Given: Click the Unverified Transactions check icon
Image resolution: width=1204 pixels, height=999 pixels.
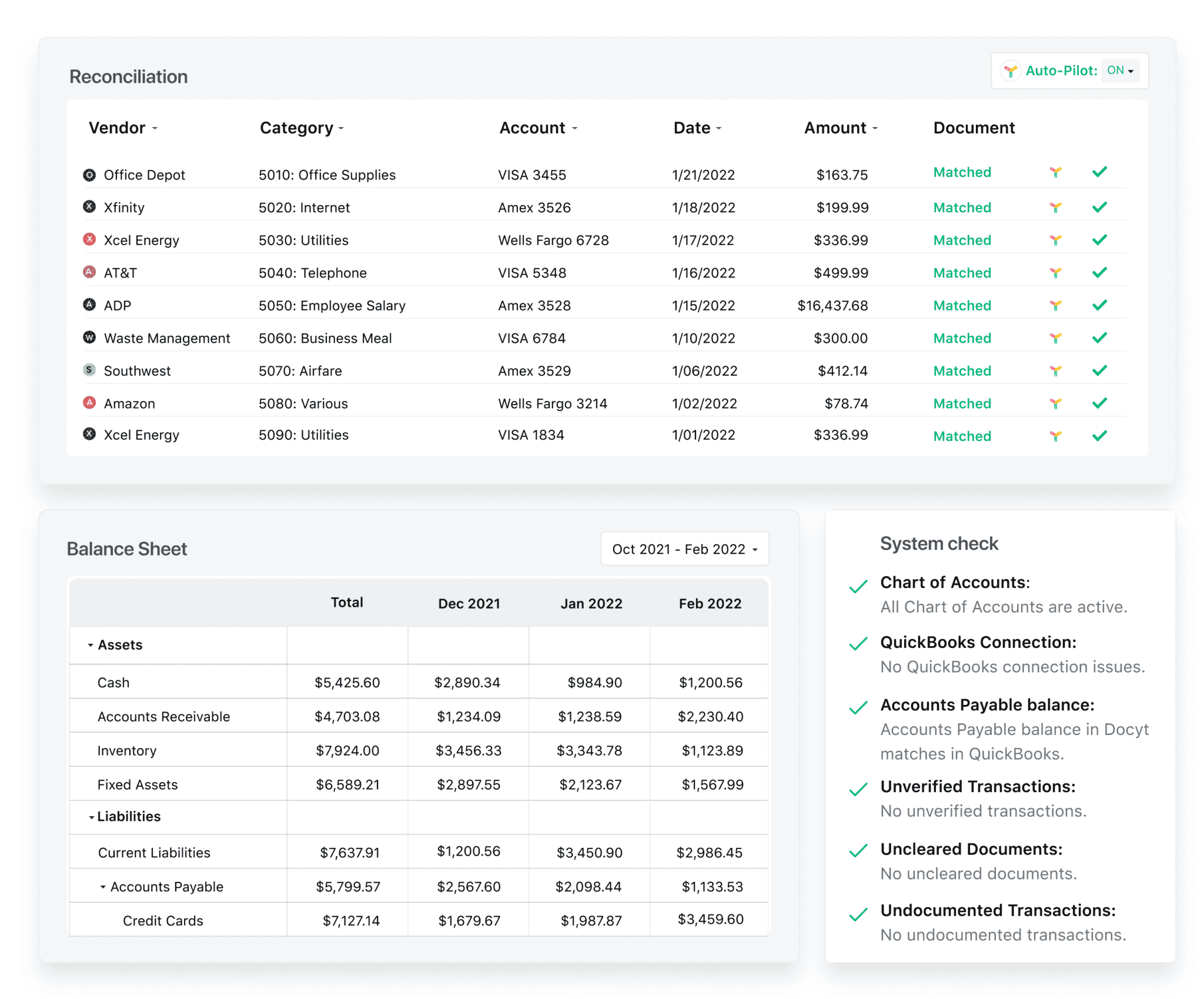Looking at the screenshot, I should pyautogui.click(x=858, y=789).
